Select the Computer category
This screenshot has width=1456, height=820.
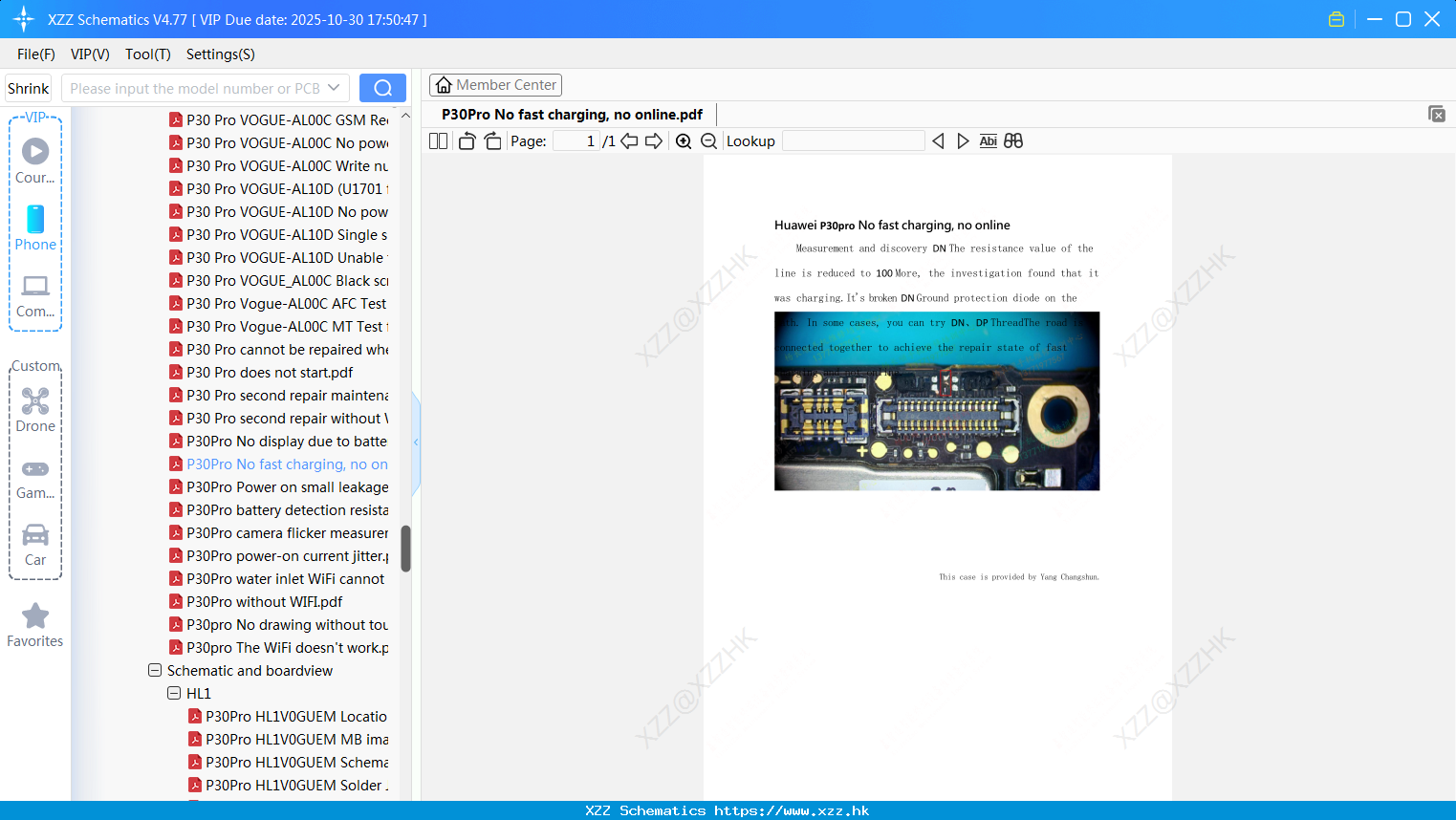tap(35, 296)
